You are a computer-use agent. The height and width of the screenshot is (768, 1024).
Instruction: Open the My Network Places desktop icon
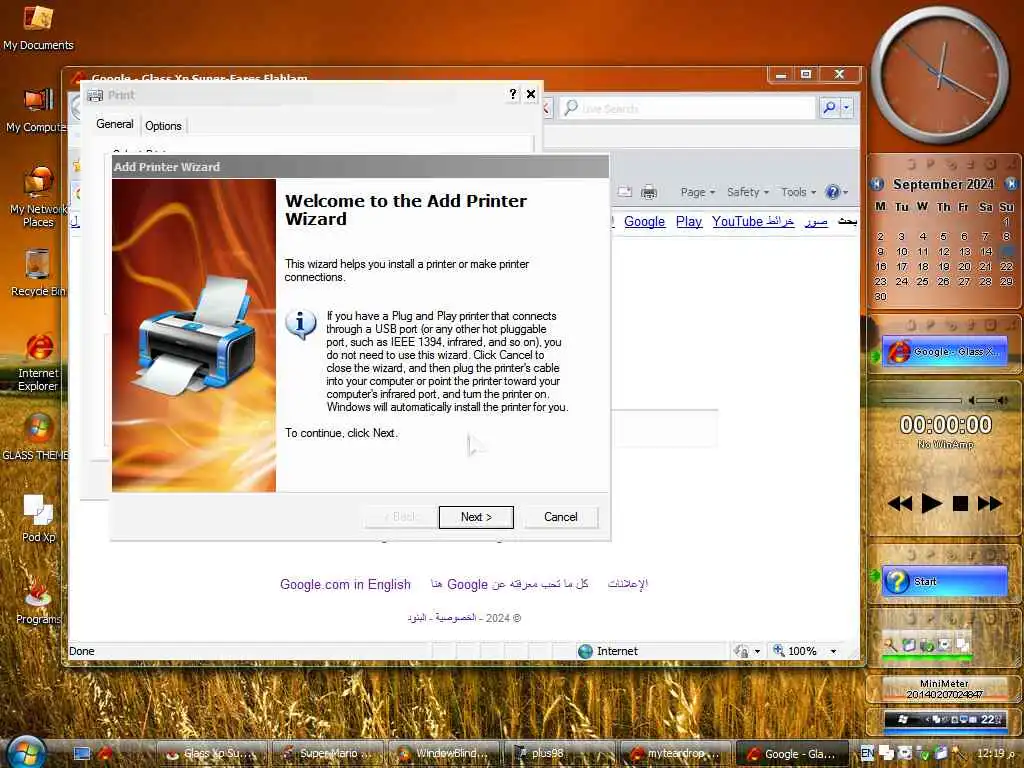click(38, 196)
